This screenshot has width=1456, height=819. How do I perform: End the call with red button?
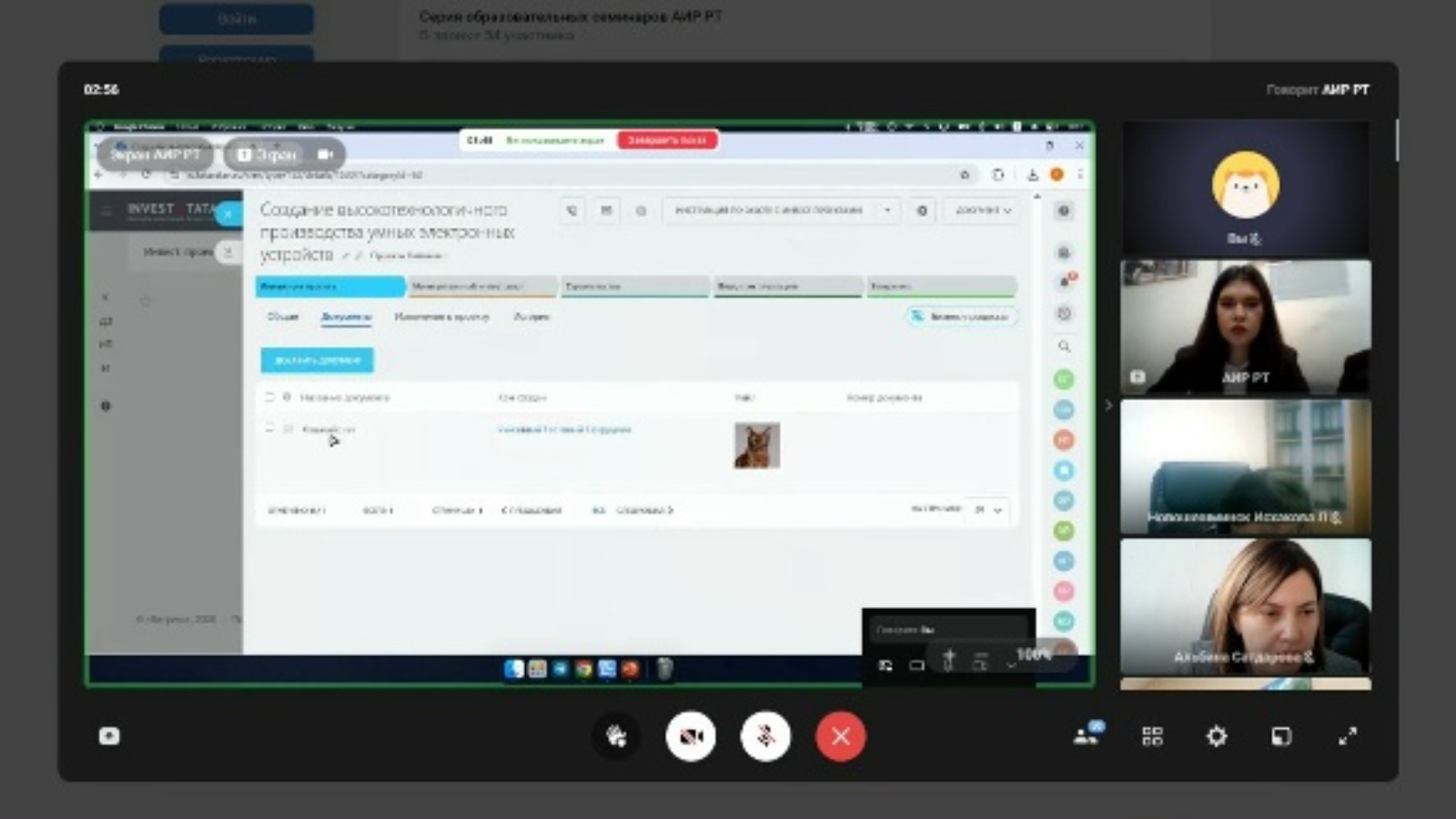840,736
